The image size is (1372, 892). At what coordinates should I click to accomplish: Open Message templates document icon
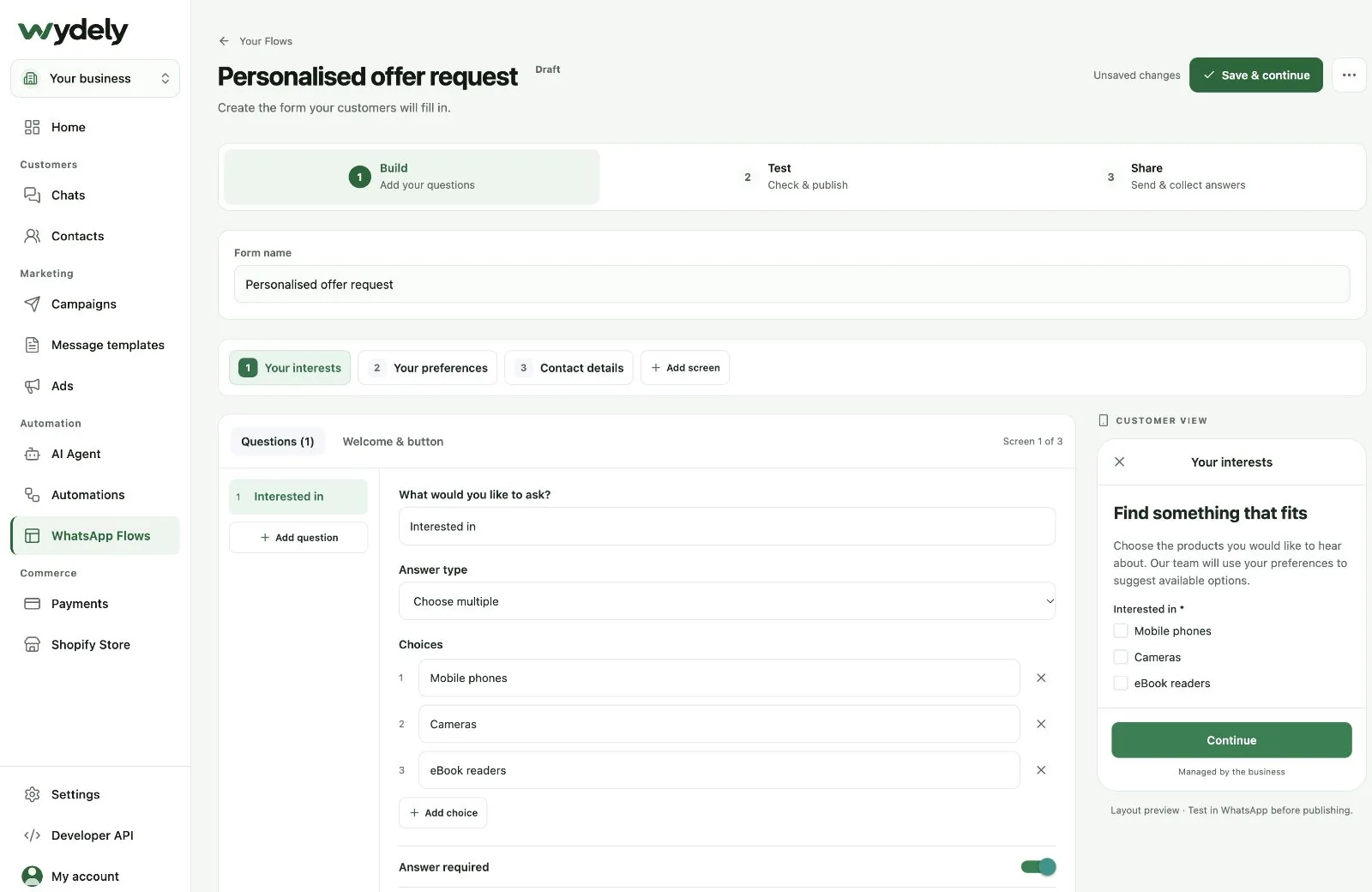(x=32, y=345)
